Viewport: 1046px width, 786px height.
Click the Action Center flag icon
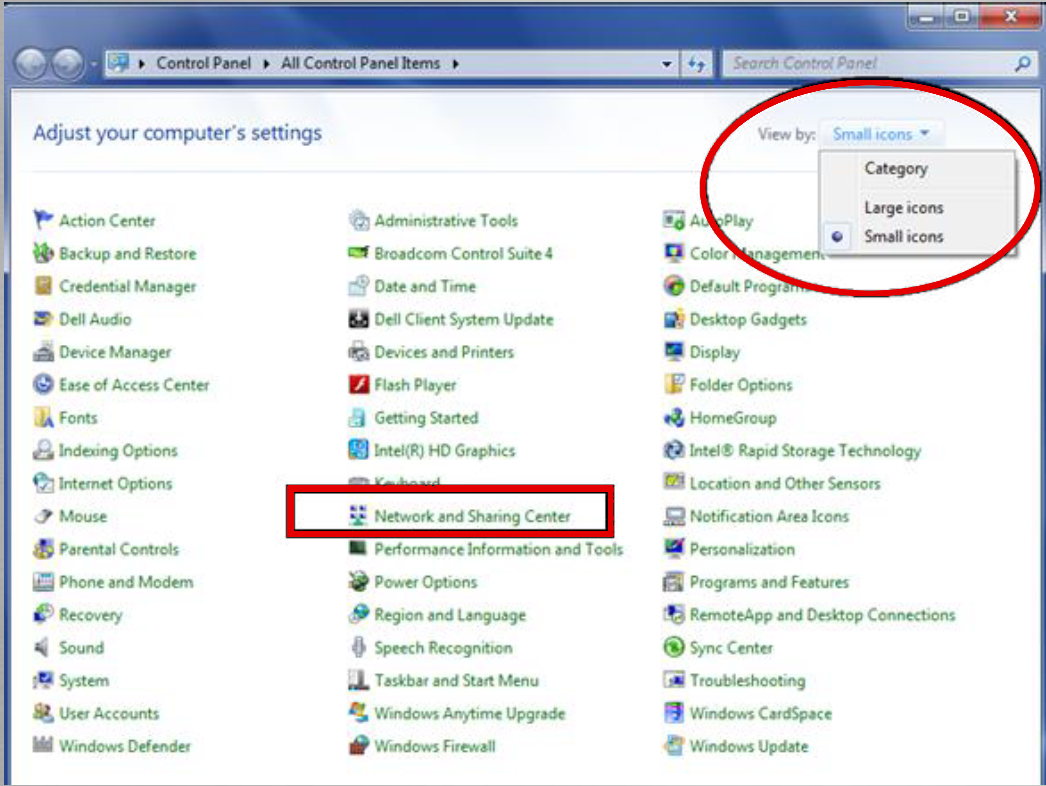click(43, 220)
